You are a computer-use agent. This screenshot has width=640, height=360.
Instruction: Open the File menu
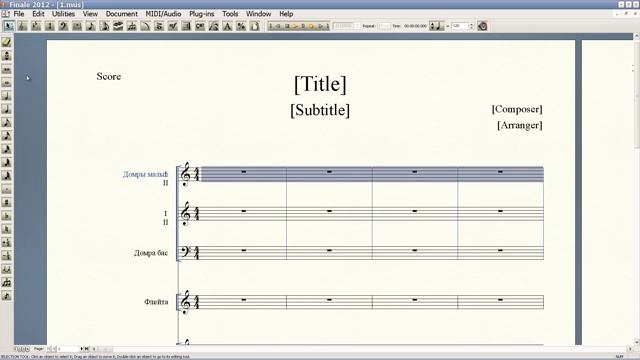click(19, 13)
